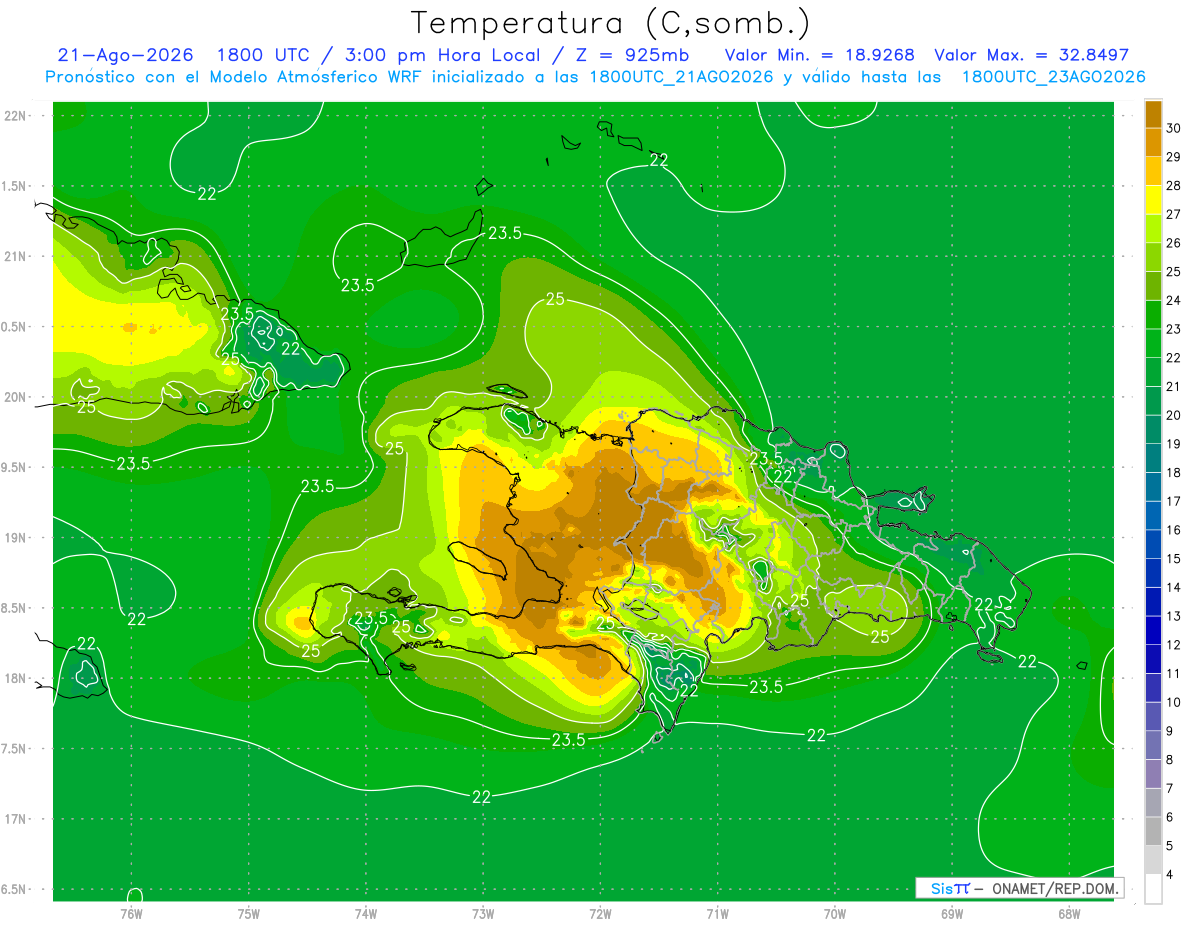
Task: Click legend value '30' on color scale
Action: pyautogui.click(x=1174, y=128)
